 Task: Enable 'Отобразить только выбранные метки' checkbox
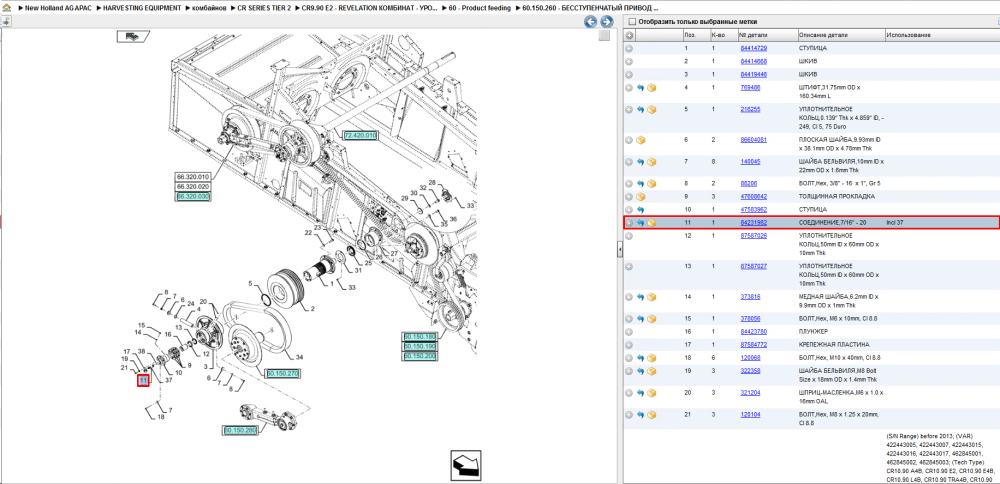click(631, 22)
